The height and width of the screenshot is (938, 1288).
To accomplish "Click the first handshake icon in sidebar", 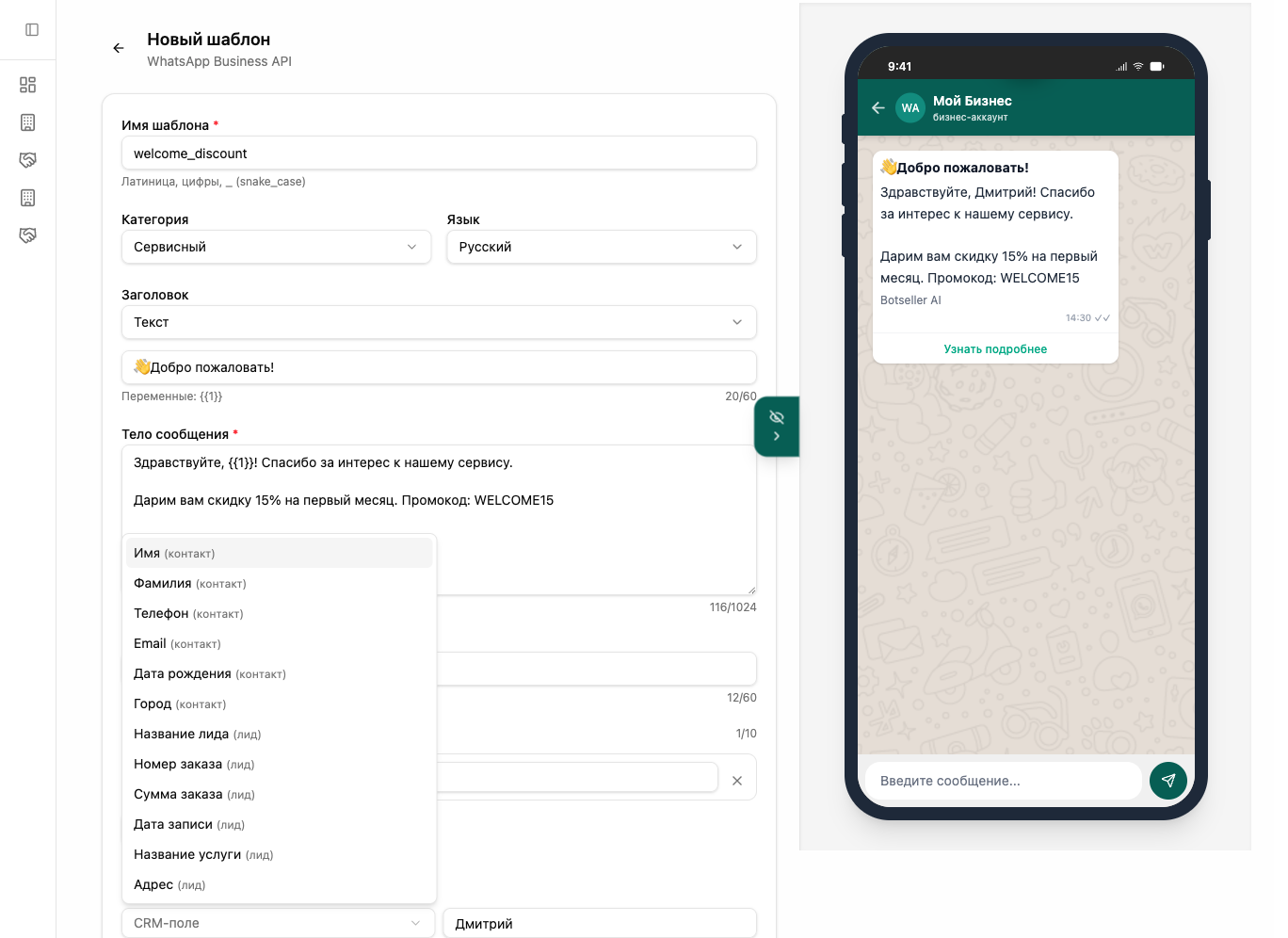I will pos(28,160).
